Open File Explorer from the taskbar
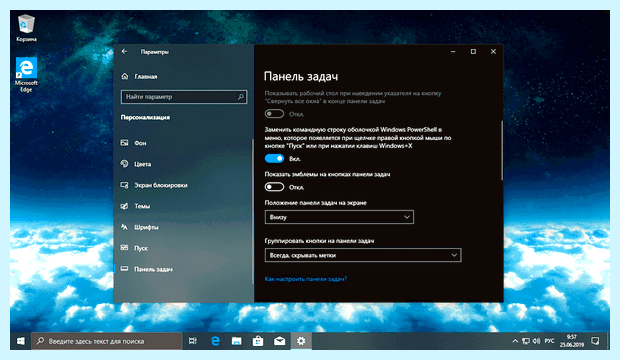This screenshot has height=360, width=620. click(236, 341)
